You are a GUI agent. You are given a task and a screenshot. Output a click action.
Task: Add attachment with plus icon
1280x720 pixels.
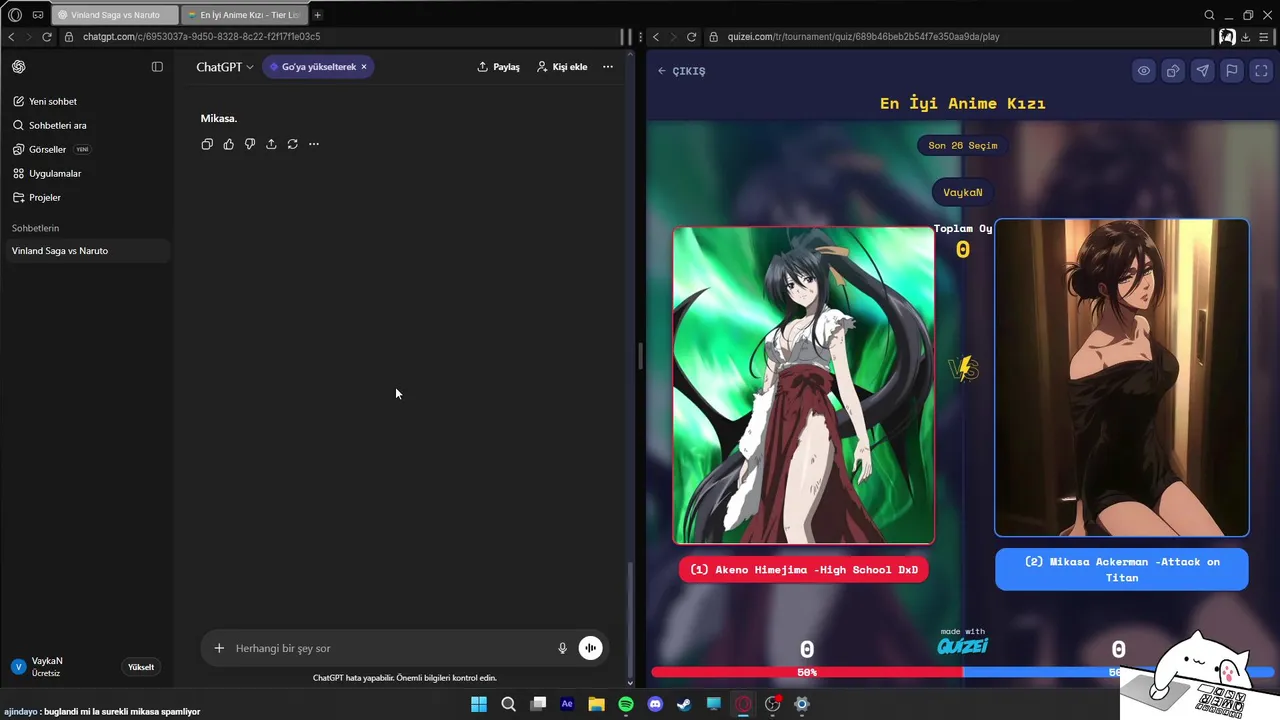point(219,648)
